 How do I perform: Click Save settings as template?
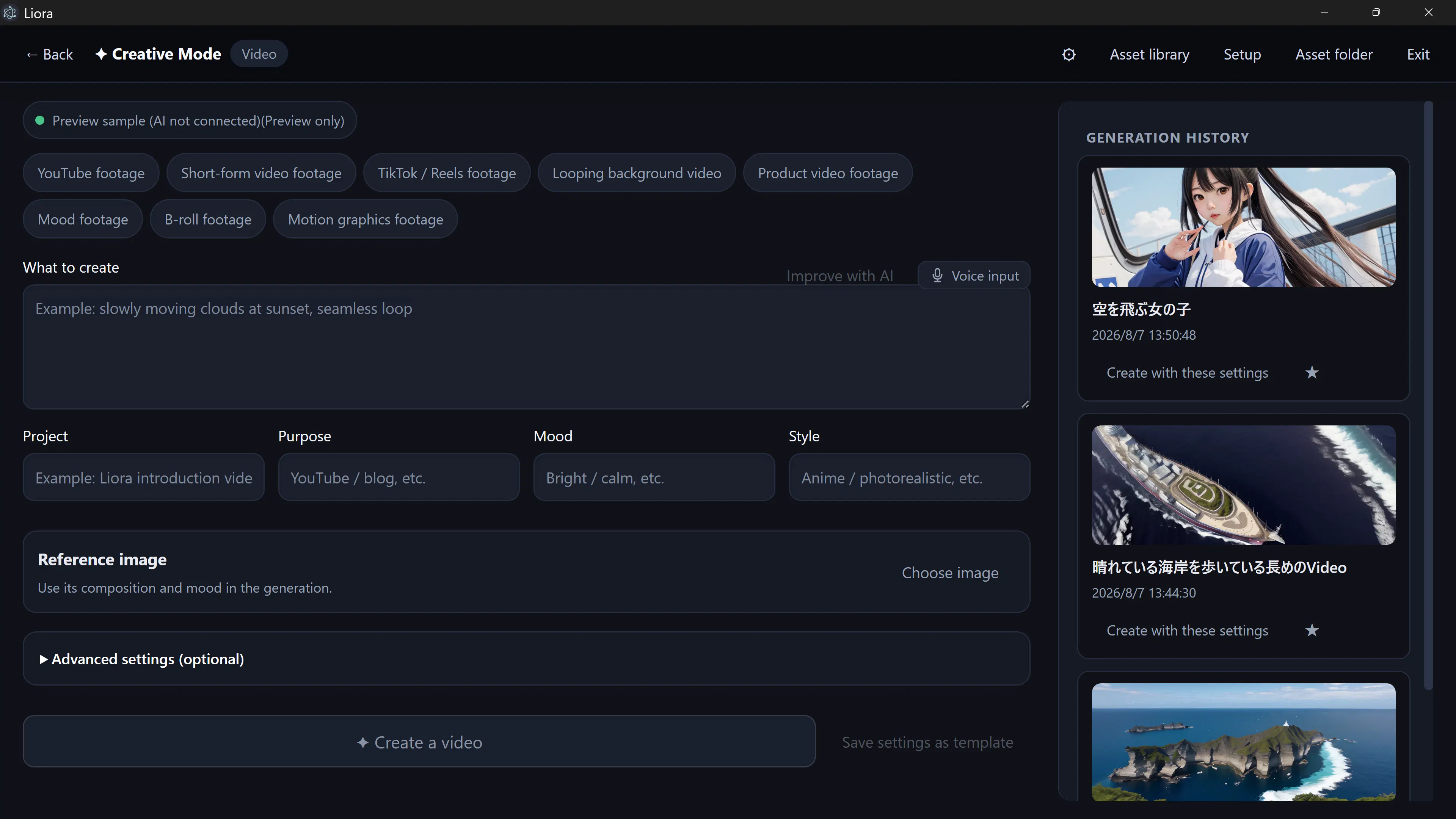[927, 742]
